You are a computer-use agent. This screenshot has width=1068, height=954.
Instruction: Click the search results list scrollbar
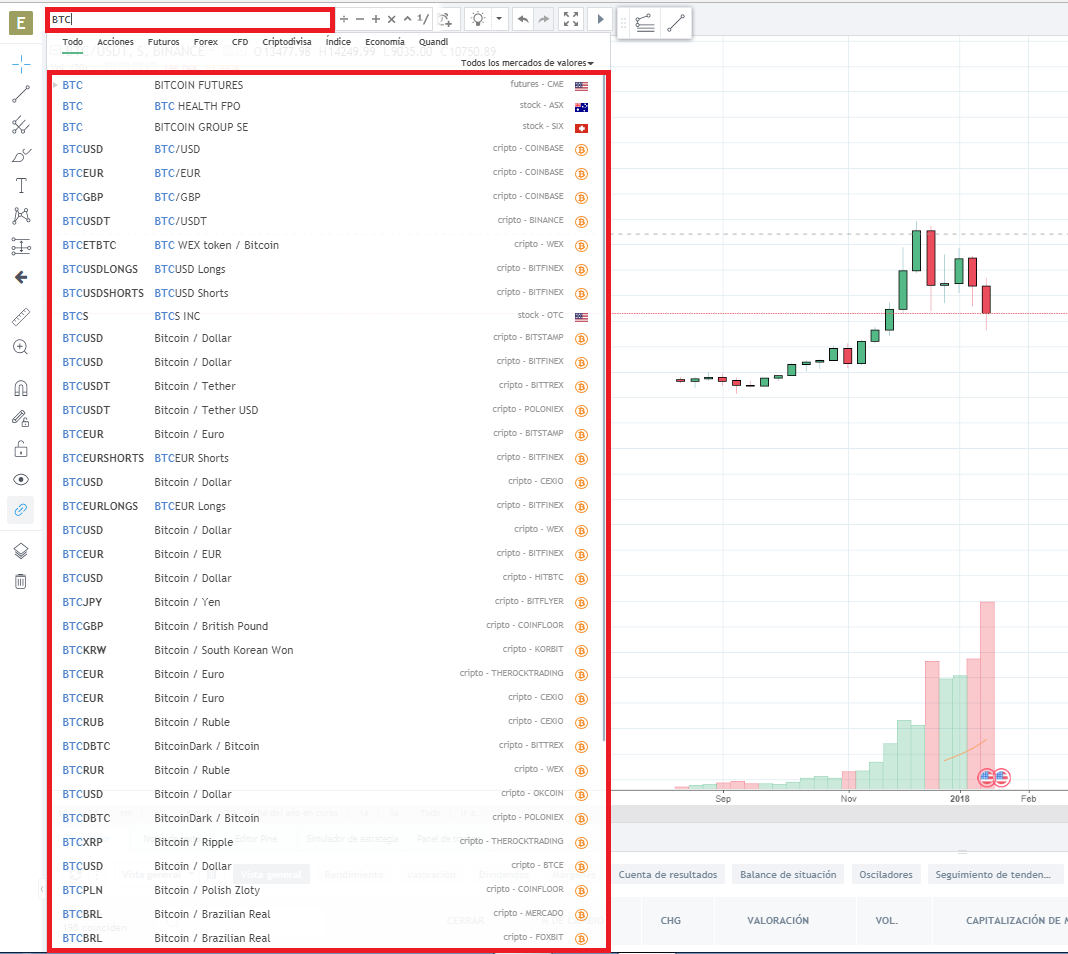[604, 409]
